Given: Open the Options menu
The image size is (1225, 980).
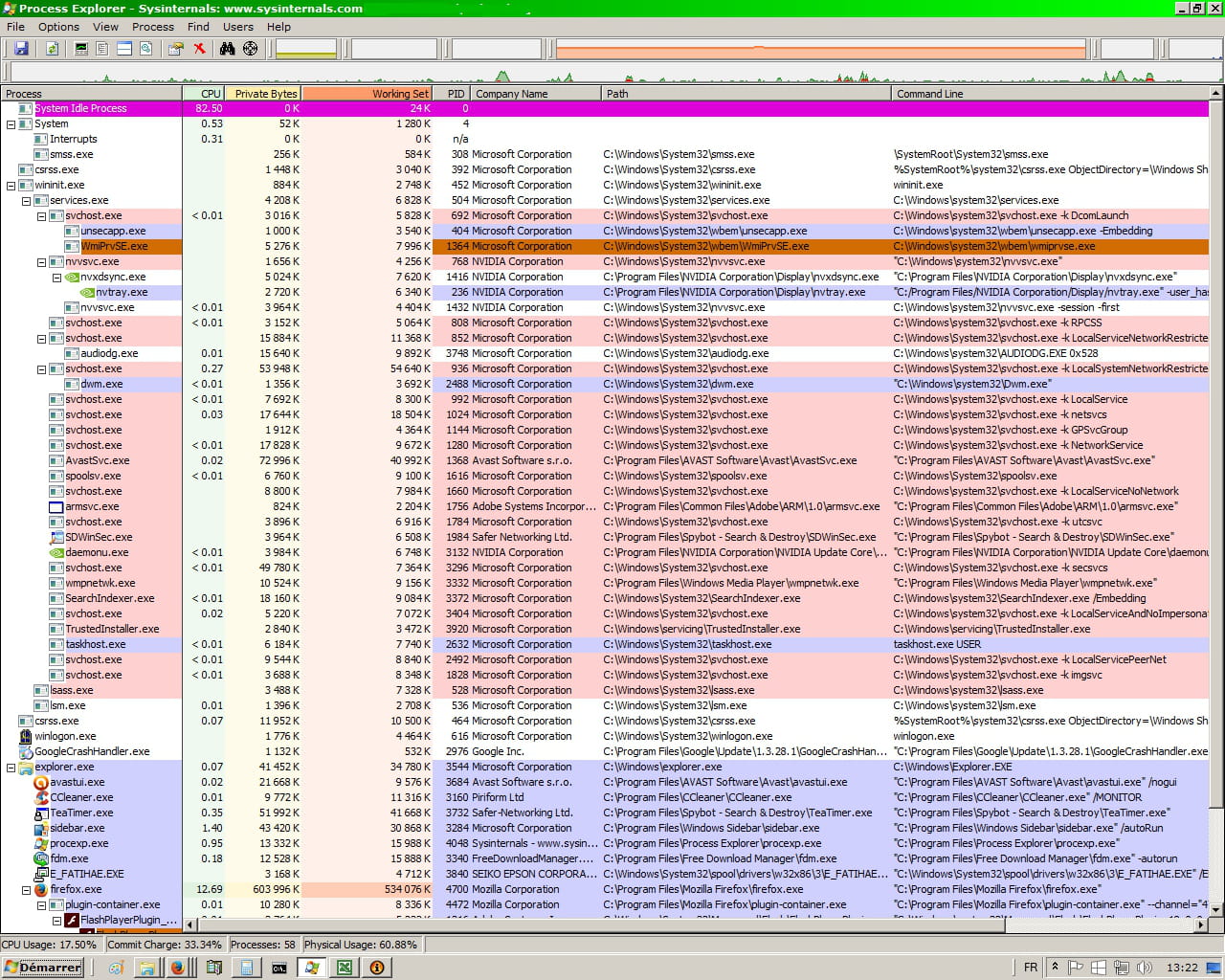Looking at the screenshot, I should pyautogui.click(x=58, y=27).
